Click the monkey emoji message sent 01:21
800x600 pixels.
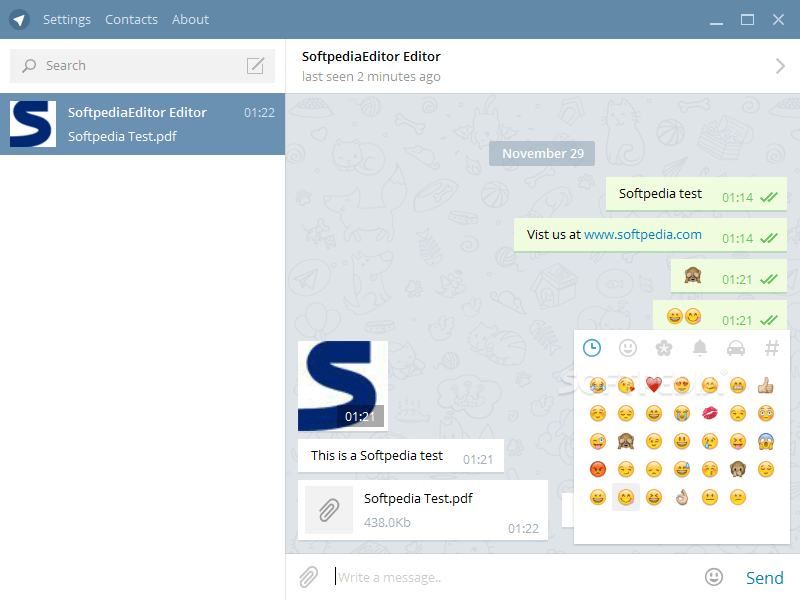pos(729,276)
